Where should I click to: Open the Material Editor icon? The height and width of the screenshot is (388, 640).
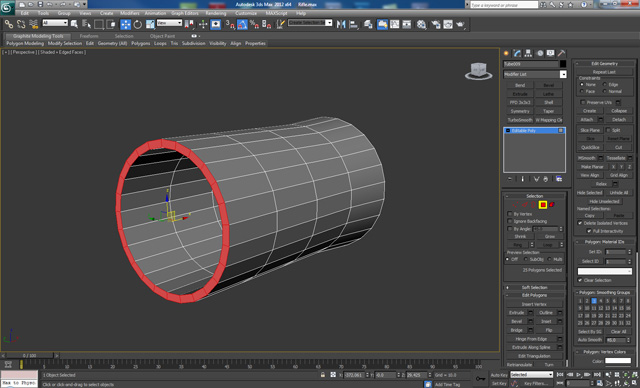coord(422,24)
